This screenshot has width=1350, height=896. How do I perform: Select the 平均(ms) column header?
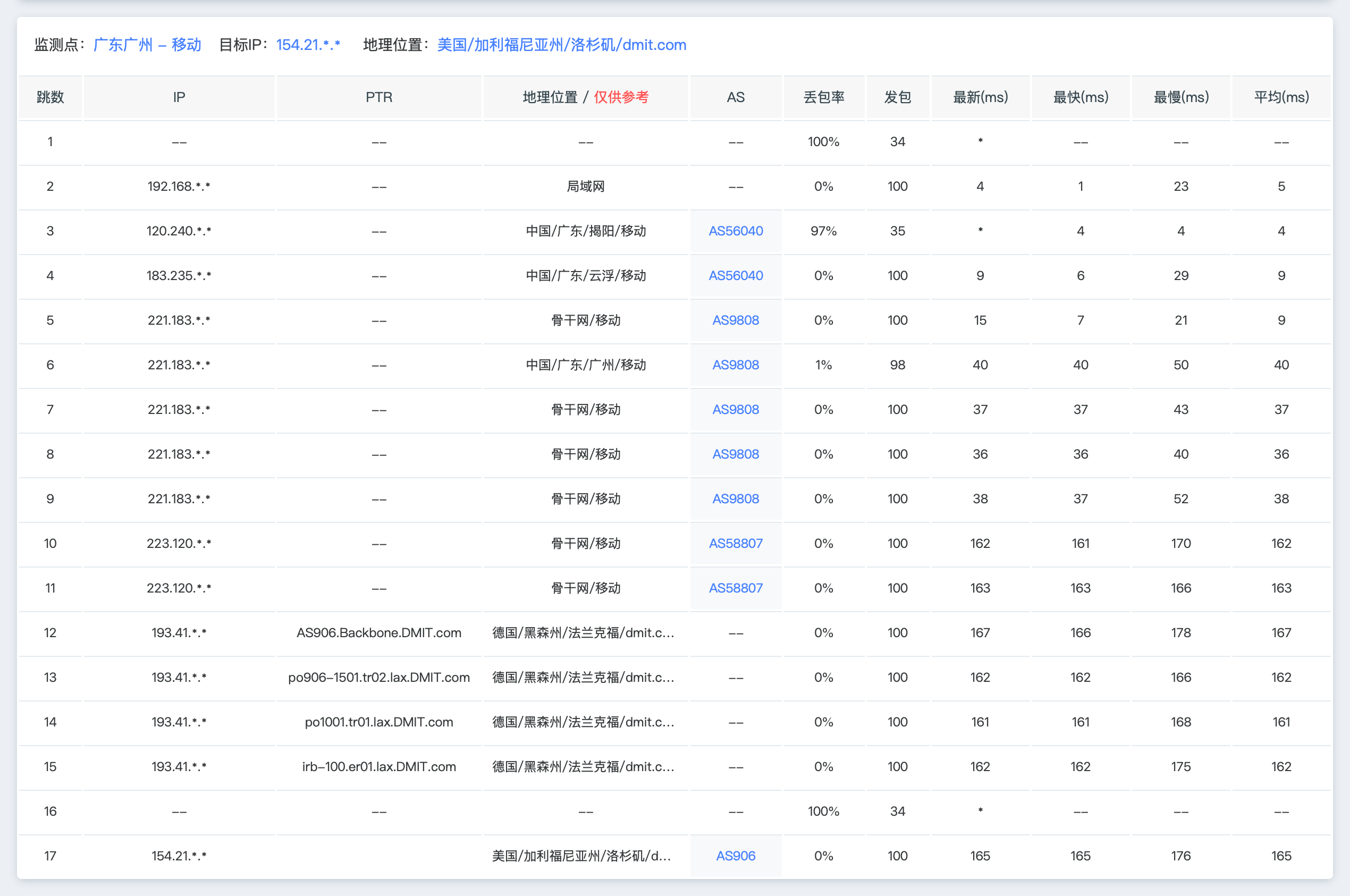coord(1280,97)
